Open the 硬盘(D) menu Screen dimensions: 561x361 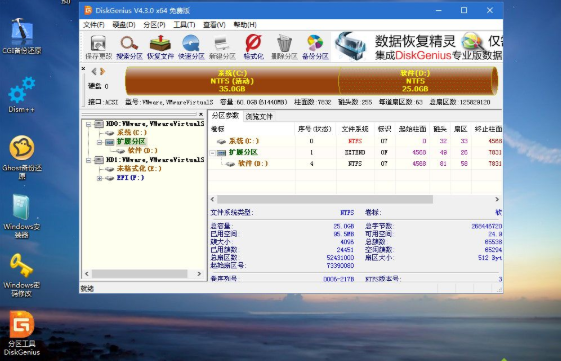124,25
